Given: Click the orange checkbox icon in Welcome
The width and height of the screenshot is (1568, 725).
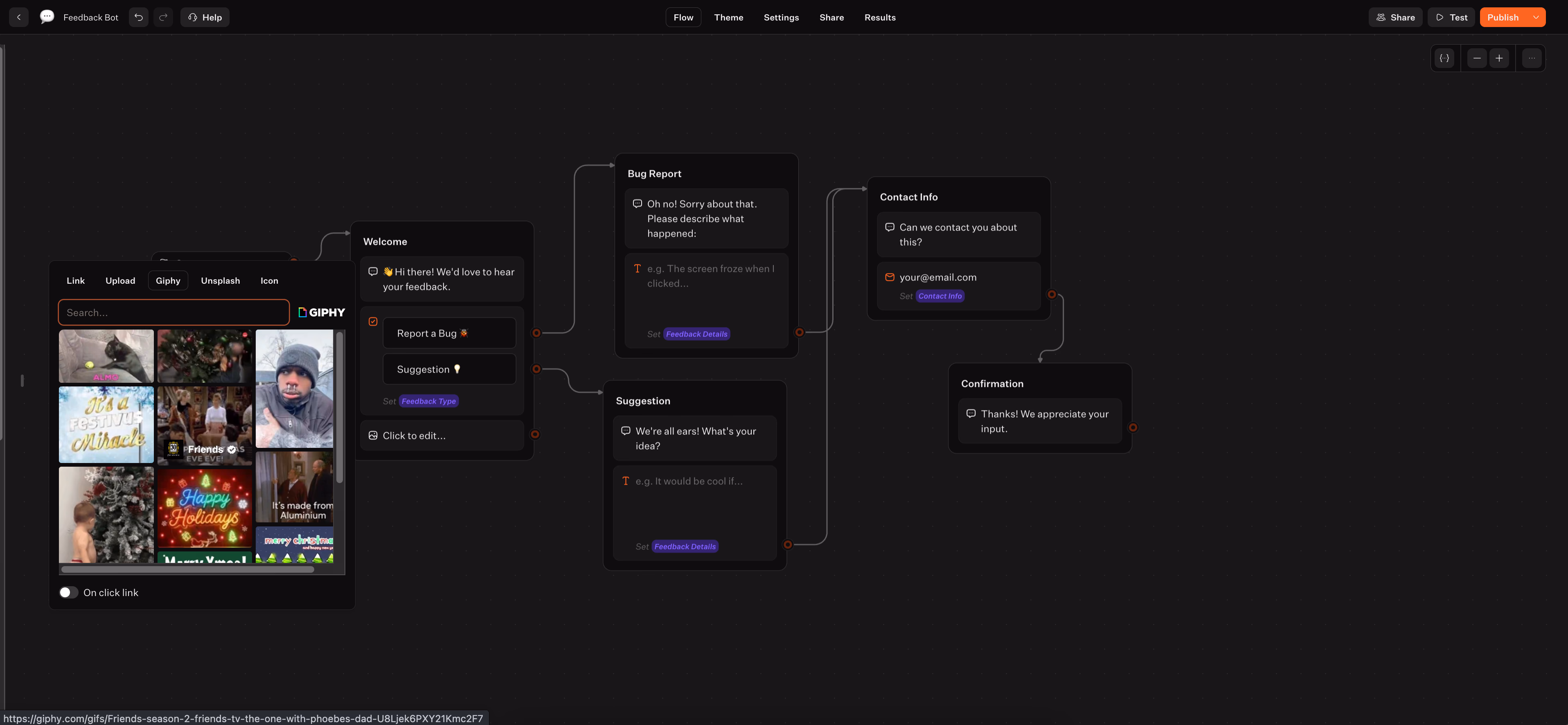Looking at the screenshot, I should (x=373, y=321).
